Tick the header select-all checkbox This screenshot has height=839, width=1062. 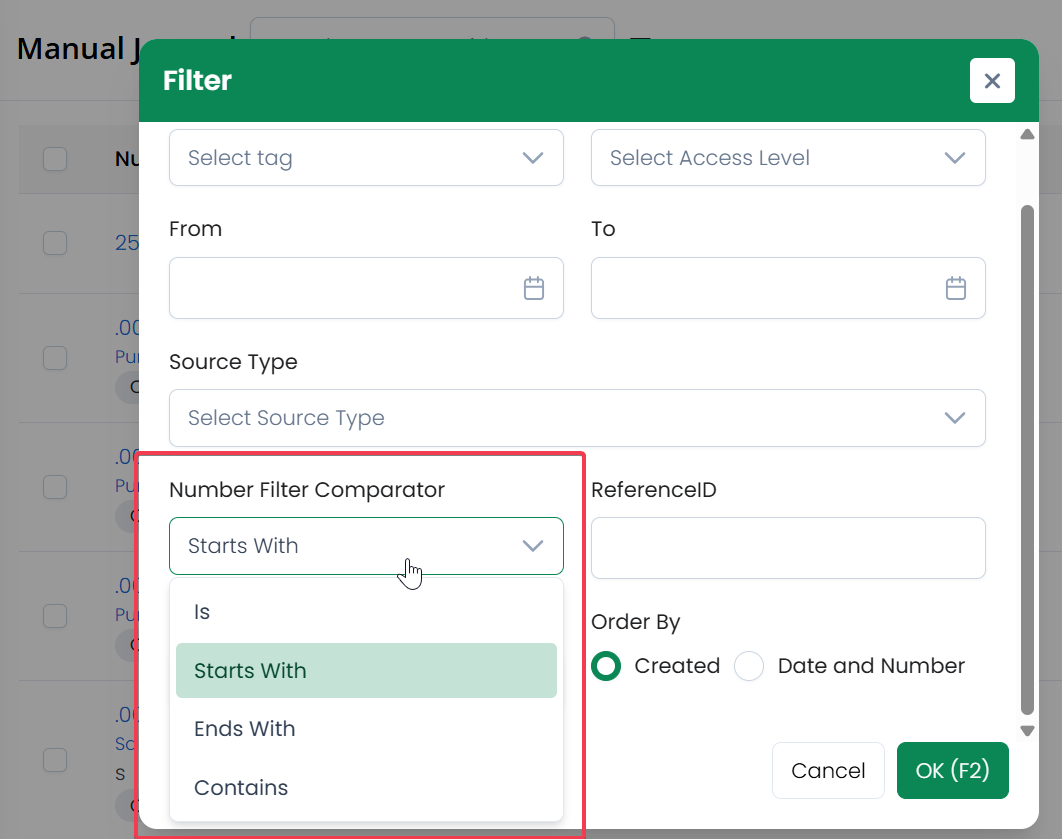pos(55,159)
